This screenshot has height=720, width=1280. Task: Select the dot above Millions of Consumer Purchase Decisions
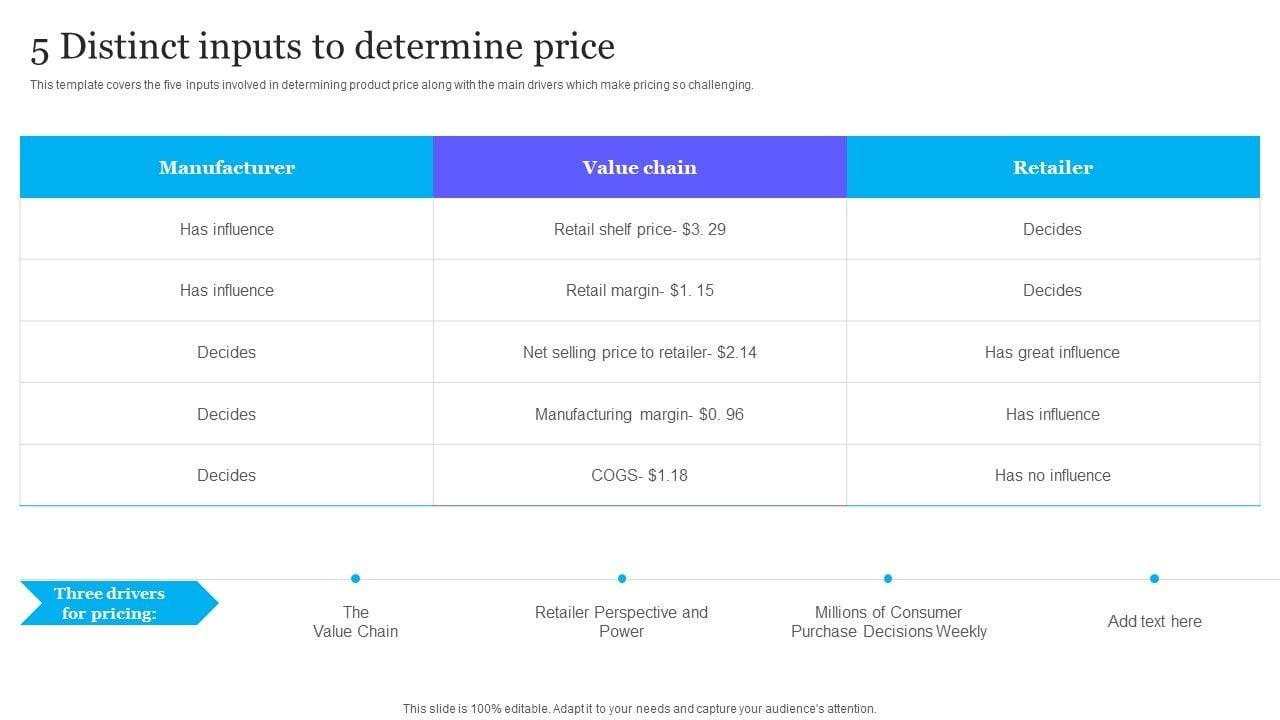888,578
